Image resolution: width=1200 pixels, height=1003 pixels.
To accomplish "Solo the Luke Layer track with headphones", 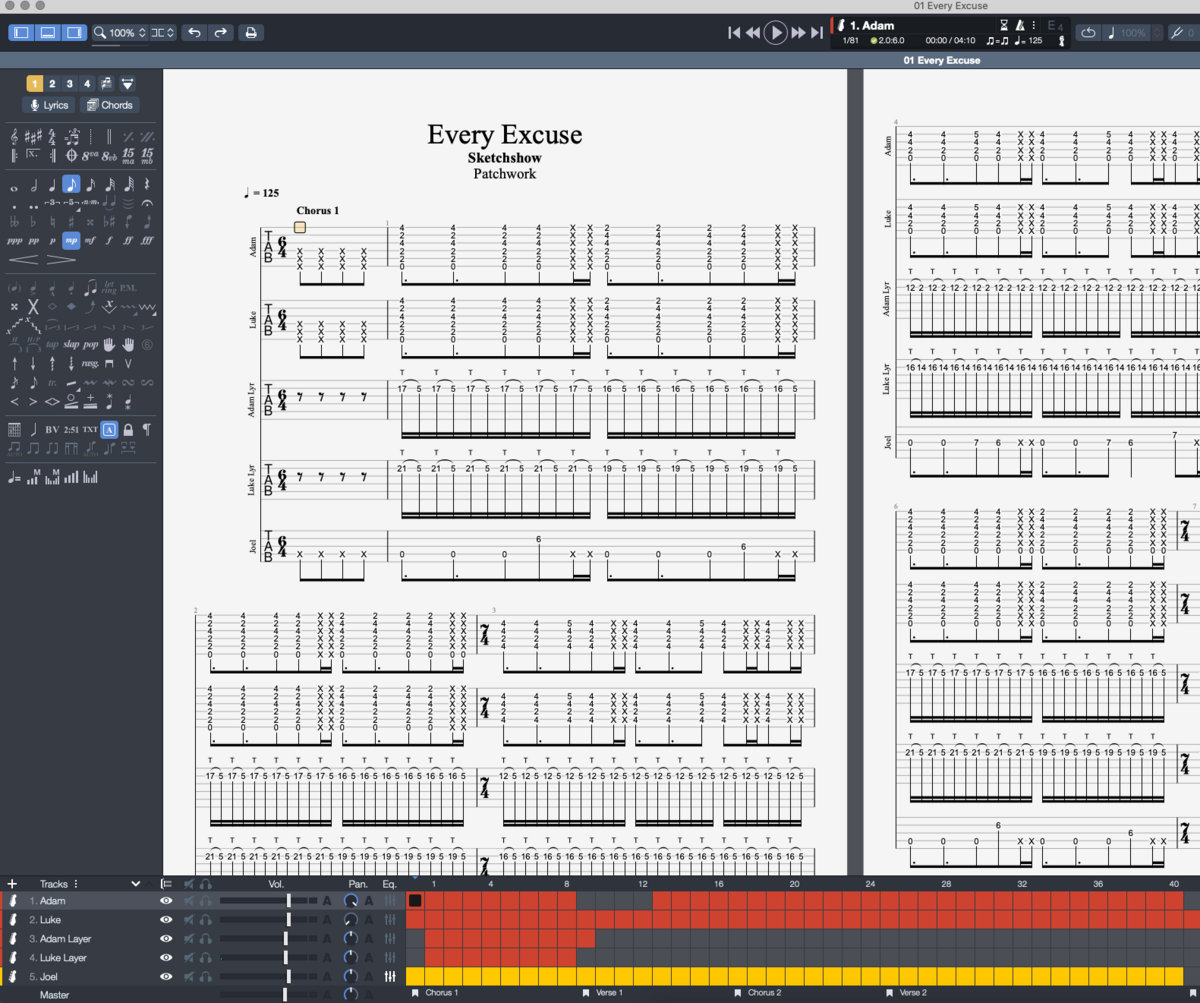I will [205, 958].
